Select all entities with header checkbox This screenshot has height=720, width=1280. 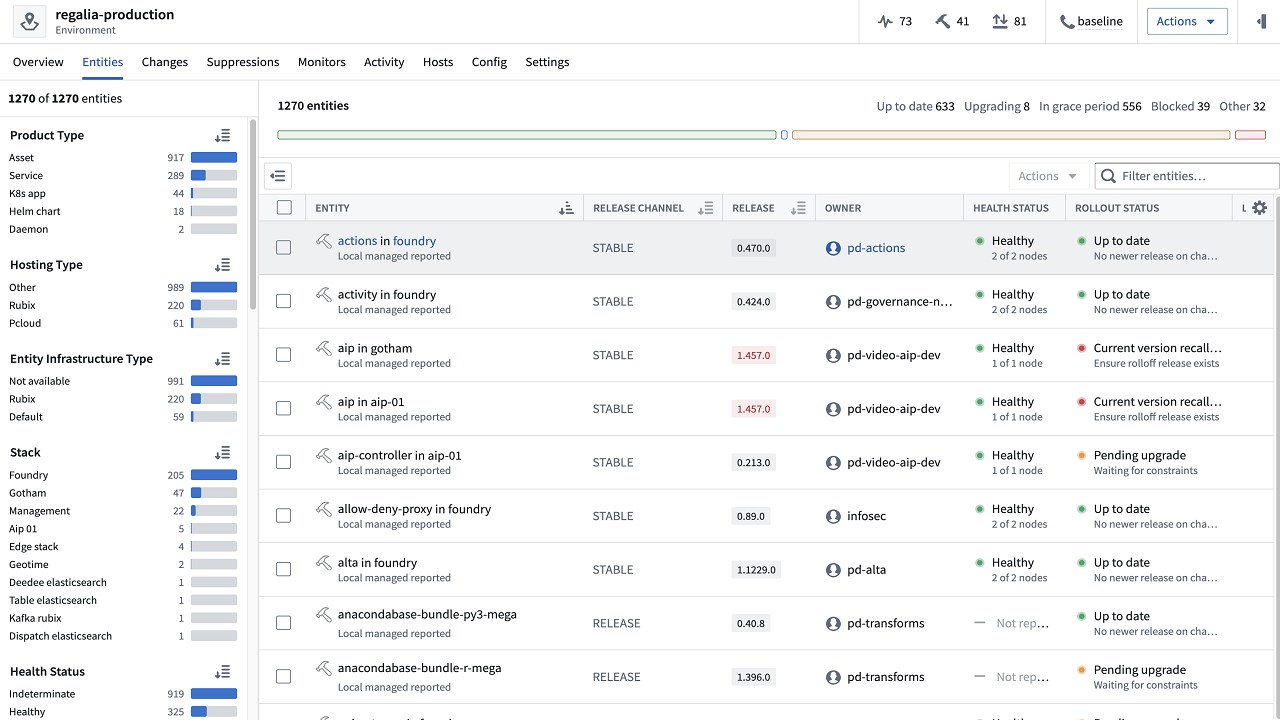(284, 208)
